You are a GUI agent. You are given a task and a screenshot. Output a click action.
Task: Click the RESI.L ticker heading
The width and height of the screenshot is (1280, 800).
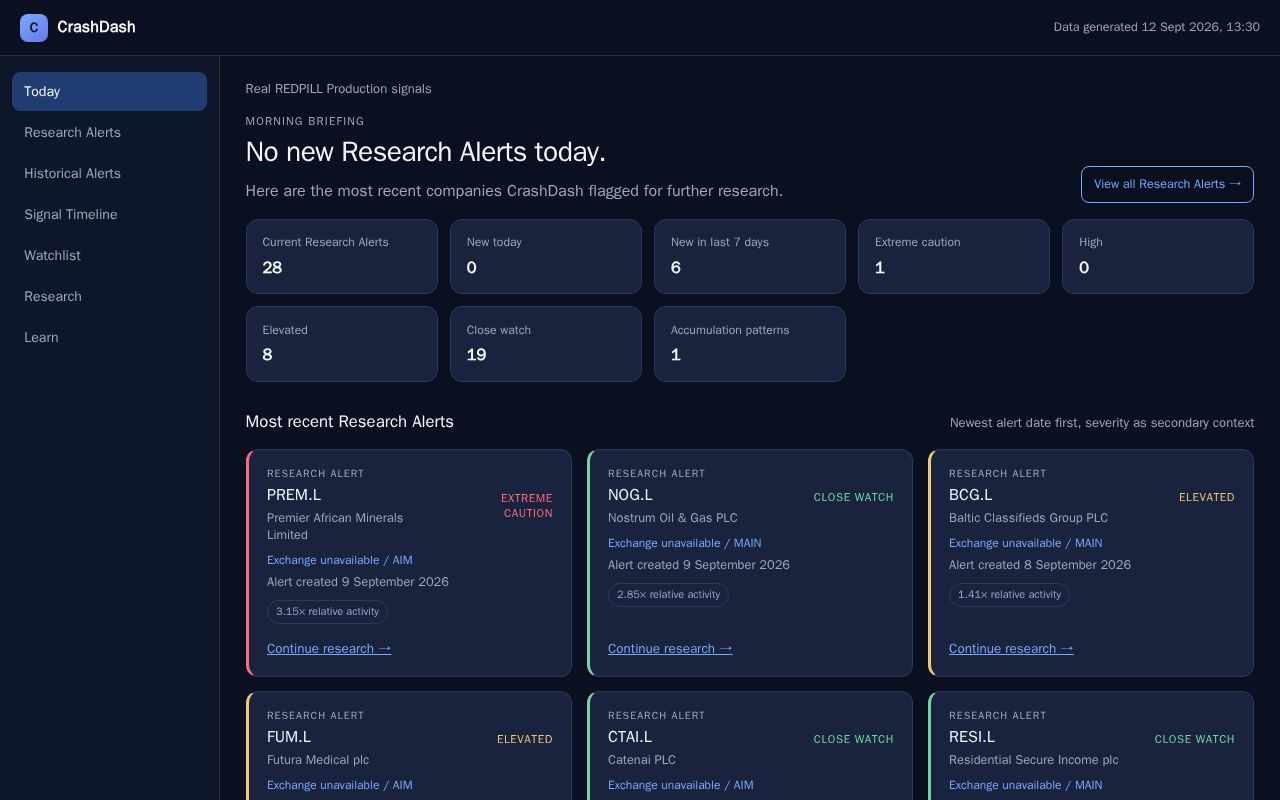(x=972, y=737)
